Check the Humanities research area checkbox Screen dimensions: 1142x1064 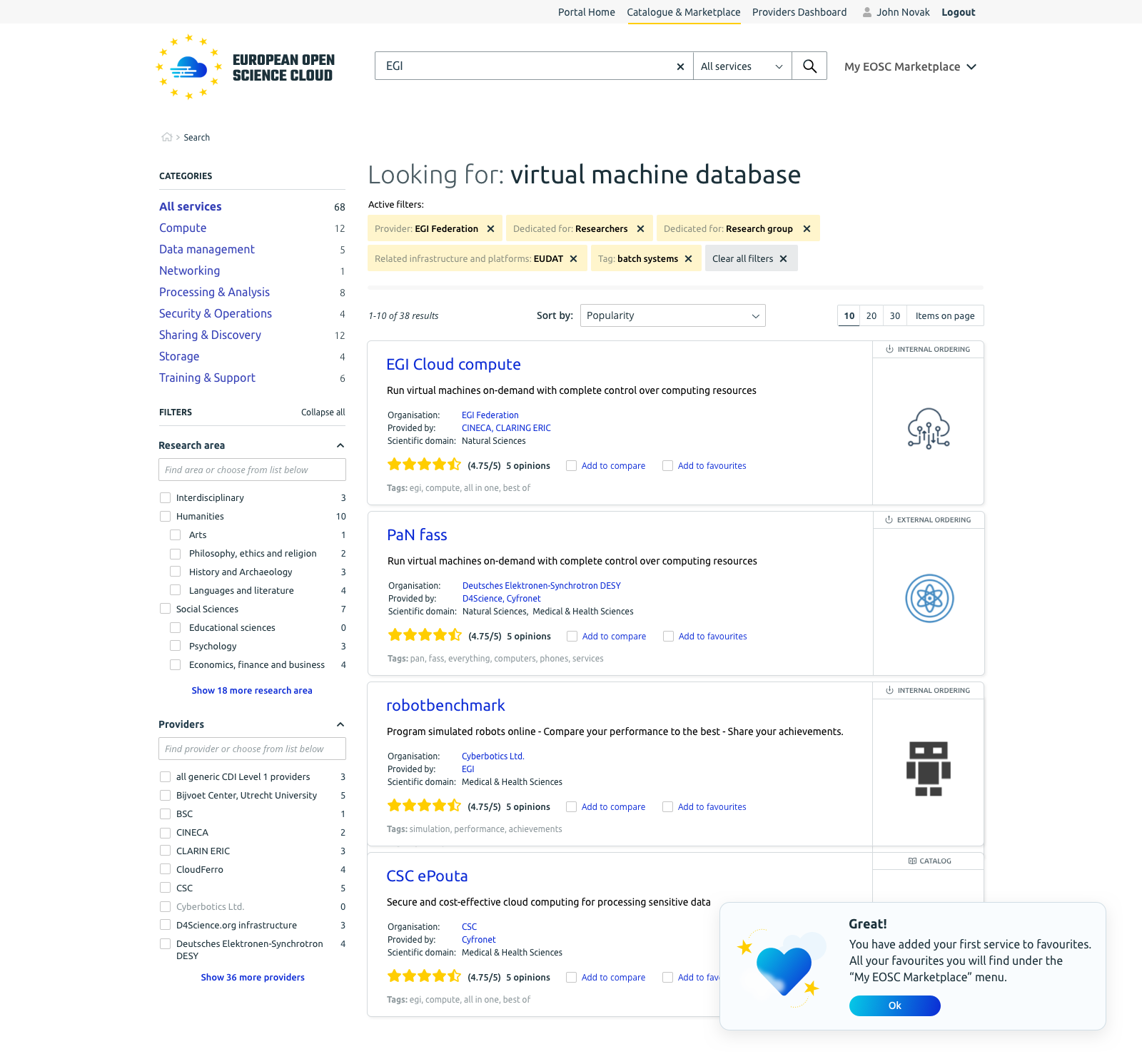[166, 516]
